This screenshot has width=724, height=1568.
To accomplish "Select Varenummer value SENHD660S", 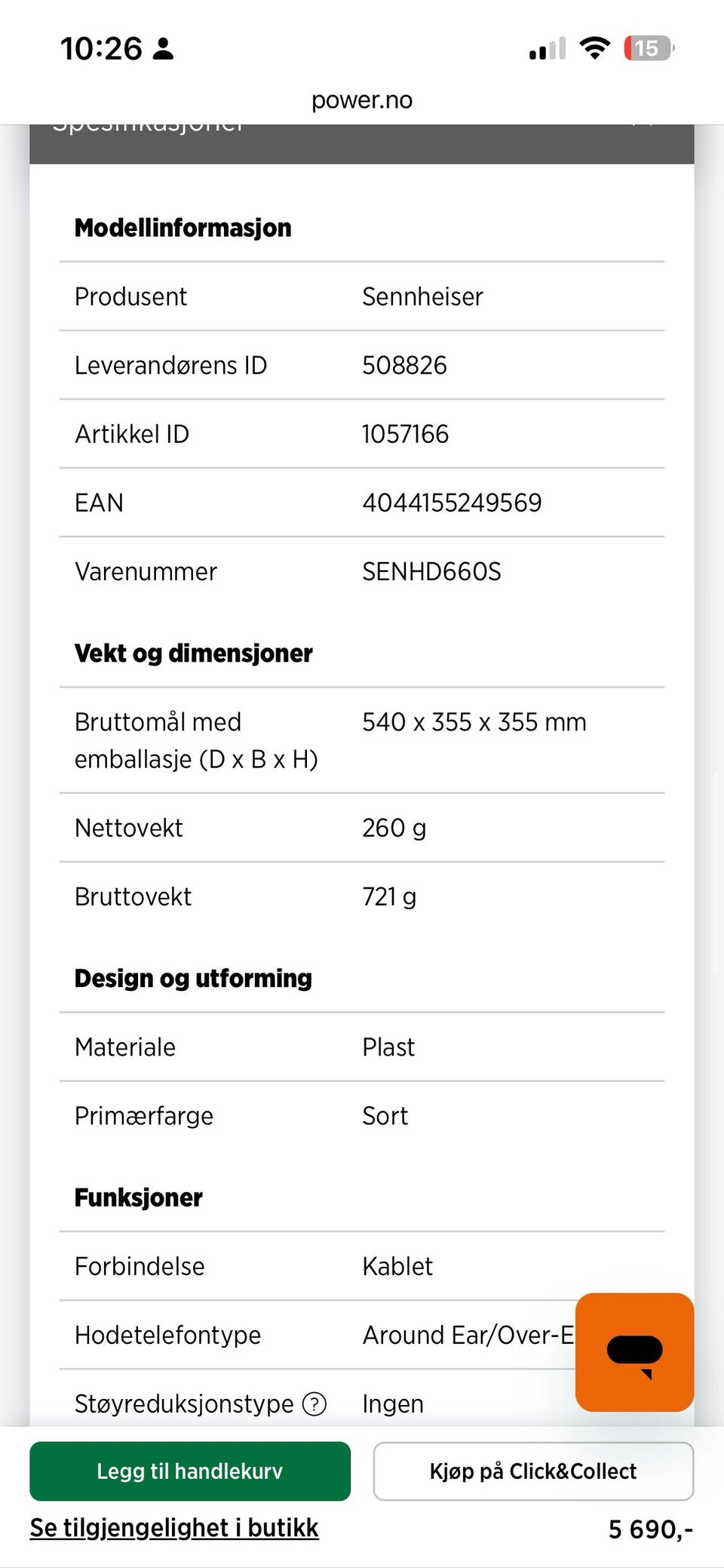I will pyautogui.click(x=431, y=571).
